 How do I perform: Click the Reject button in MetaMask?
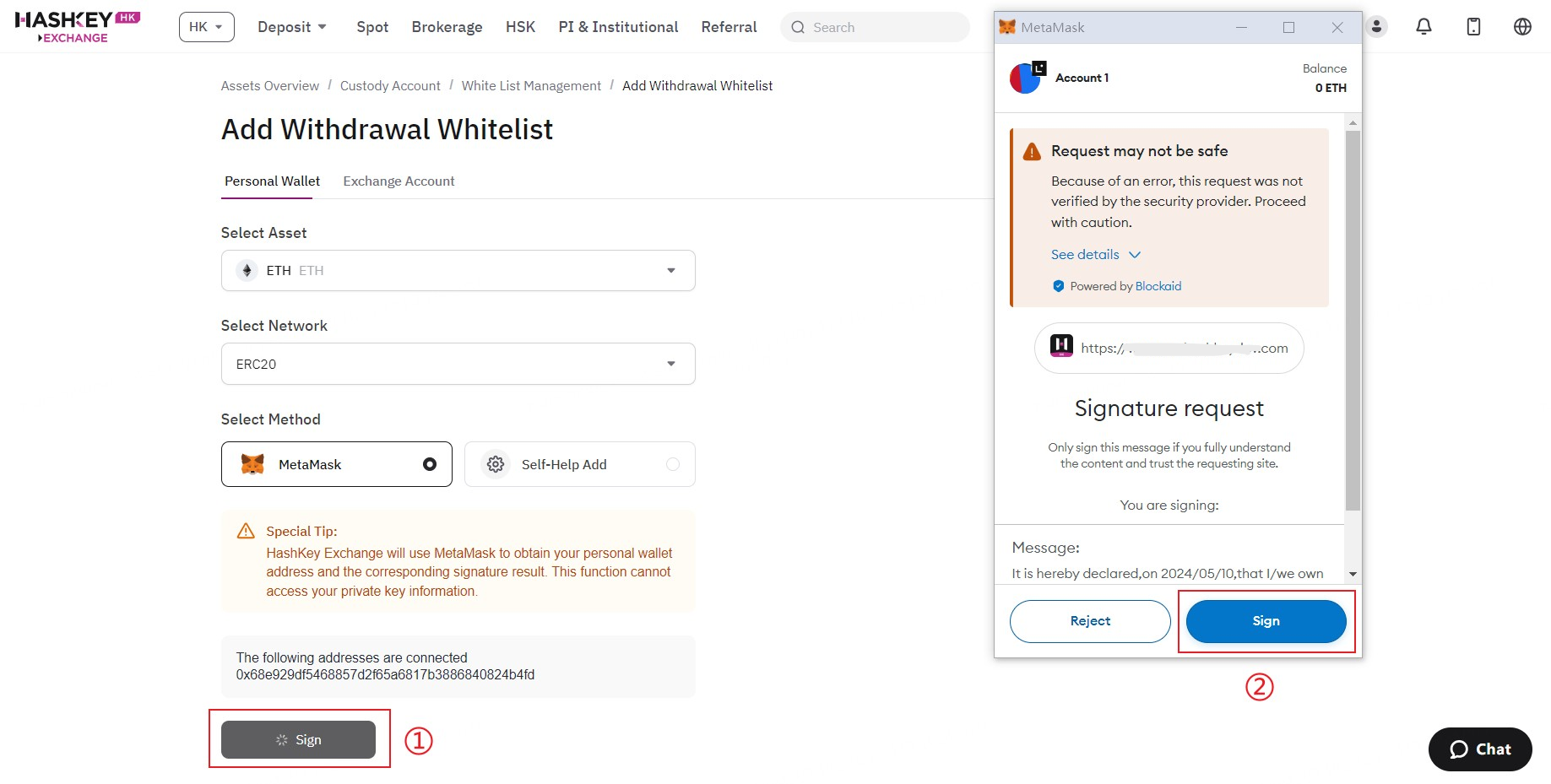1090,621
